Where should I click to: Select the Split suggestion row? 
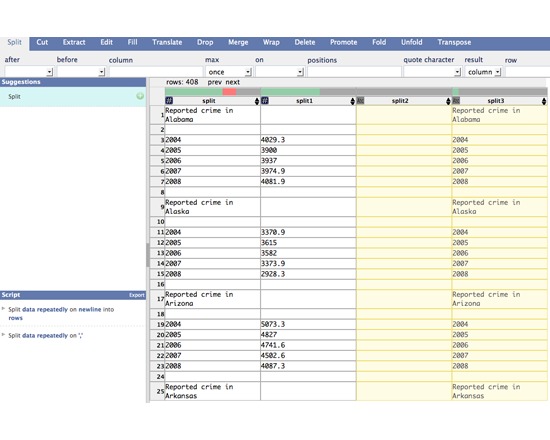pyautogui.click(x=73, y=96)
